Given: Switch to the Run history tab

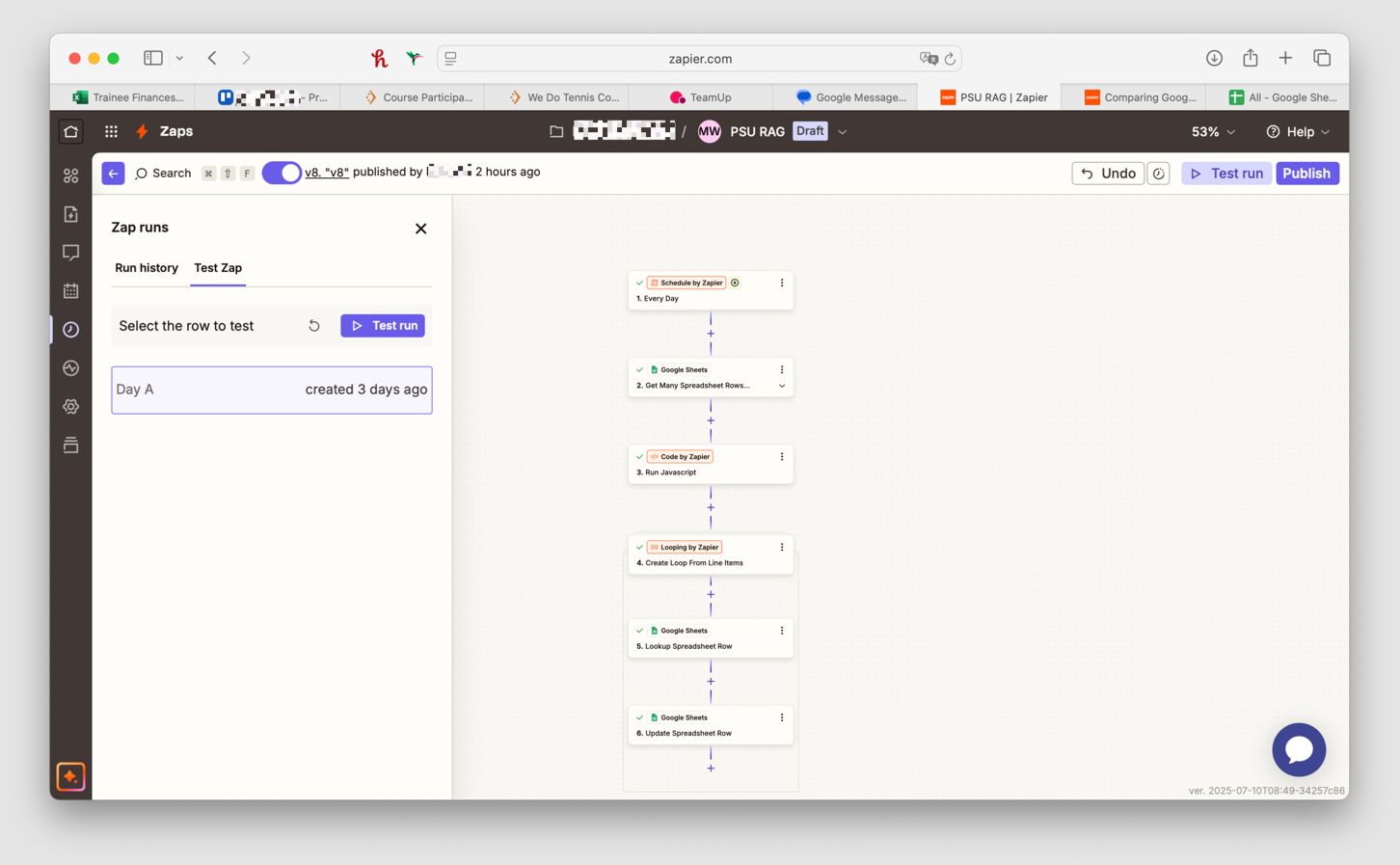Looking at the screenshot, I should pos(147,268).
